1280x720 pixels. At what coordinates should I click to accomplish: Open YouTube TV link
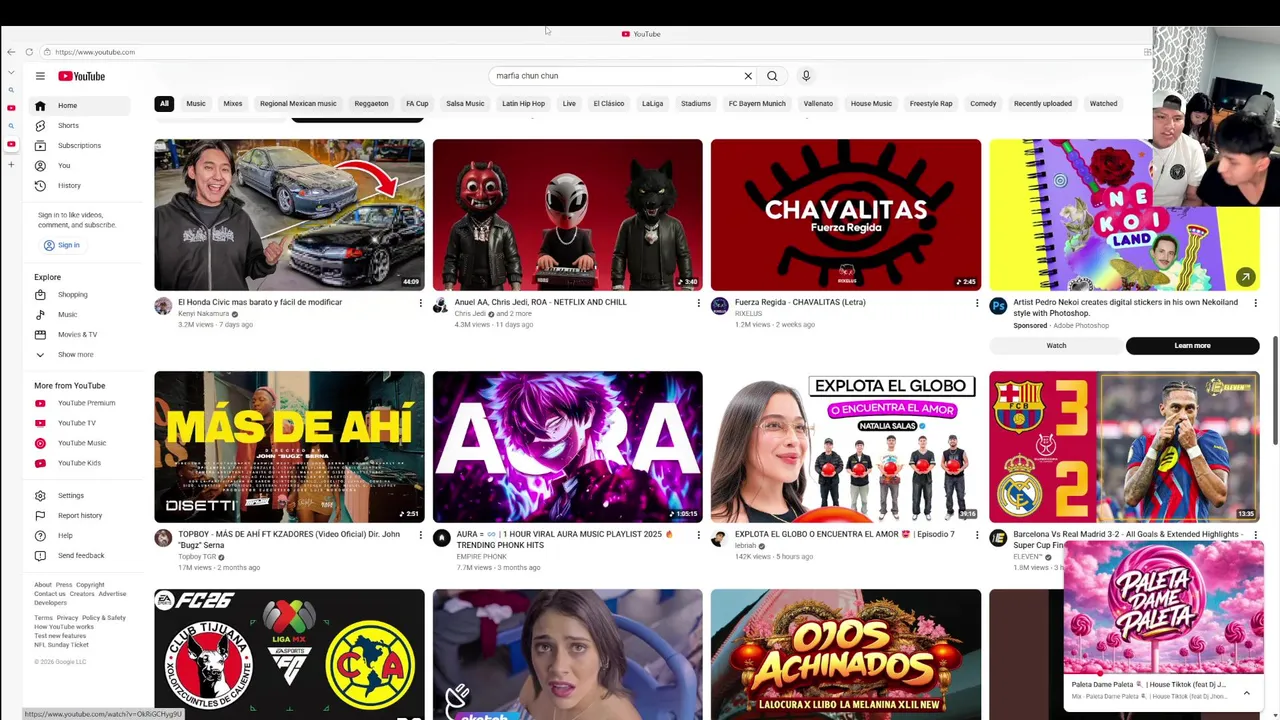[80, 423]
